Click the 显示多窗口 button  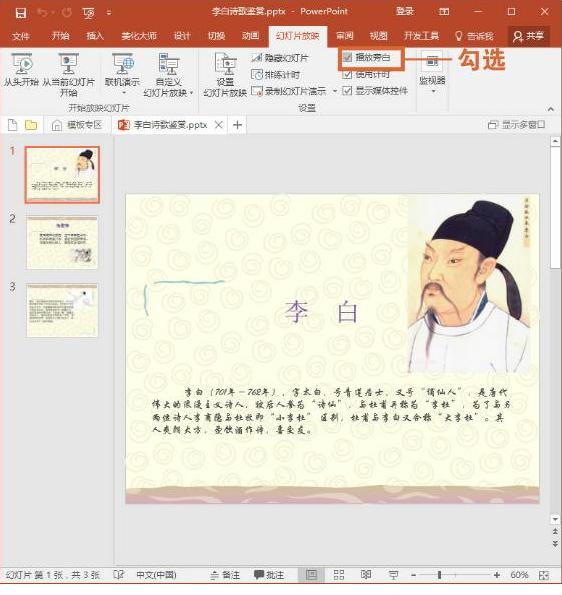(516, 124)
